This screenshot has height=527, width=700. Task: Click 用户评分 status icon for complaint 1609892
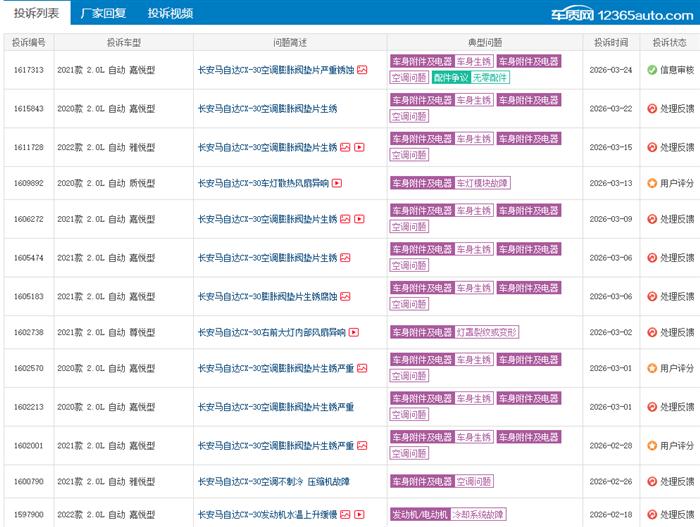tap(651, 184)
